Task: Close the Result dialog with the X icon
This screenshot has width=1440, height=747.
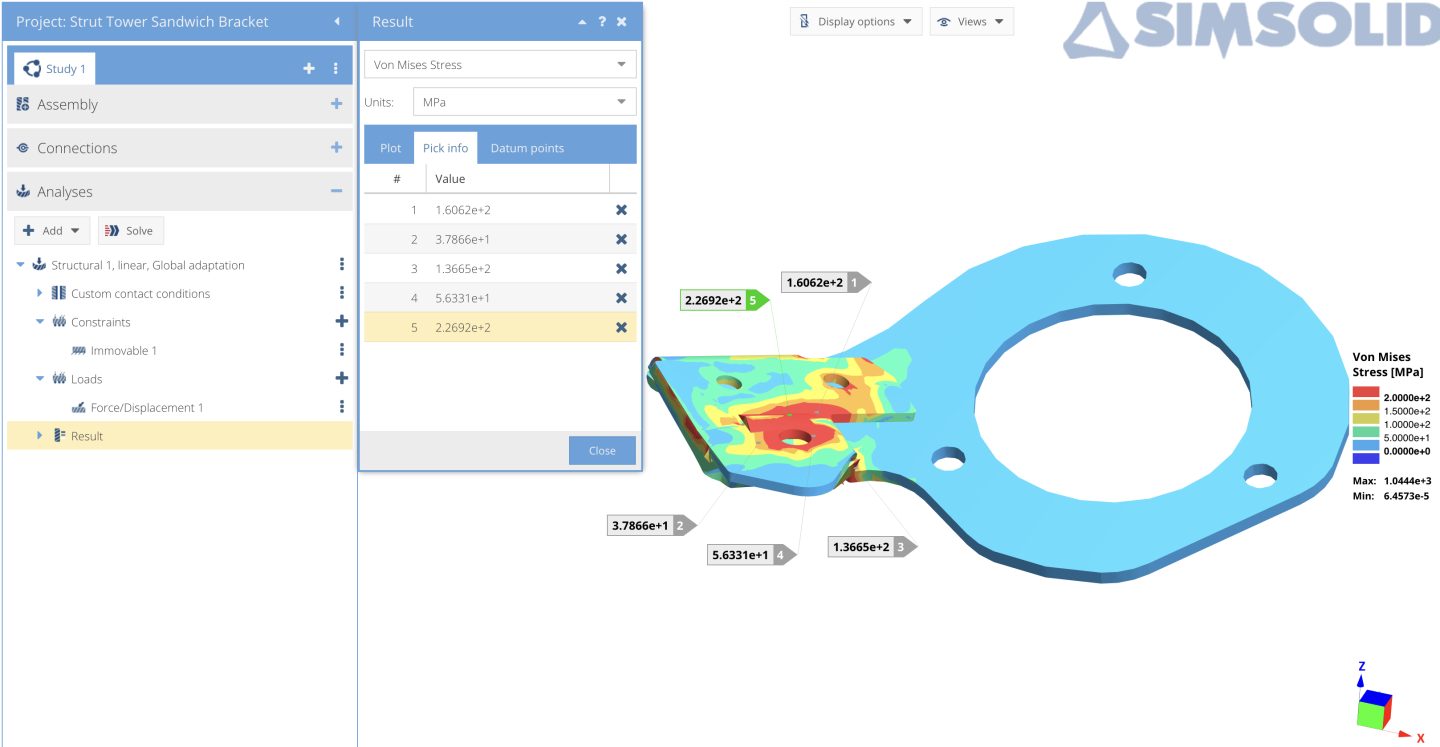Action: pos(622,22)
